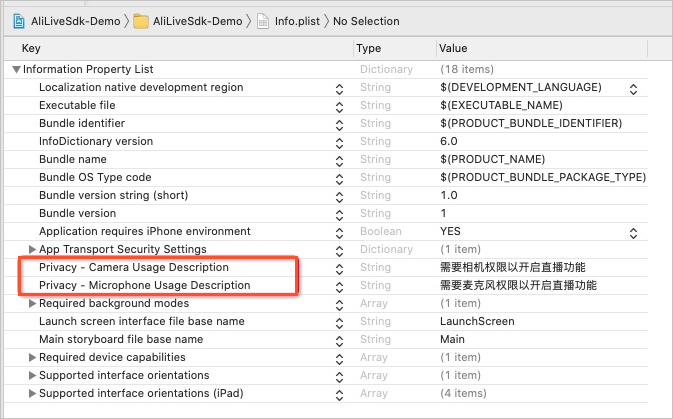The image size is (673, 419).
Task: Click the microphone permission description value
Action: [x=518, y=285]
